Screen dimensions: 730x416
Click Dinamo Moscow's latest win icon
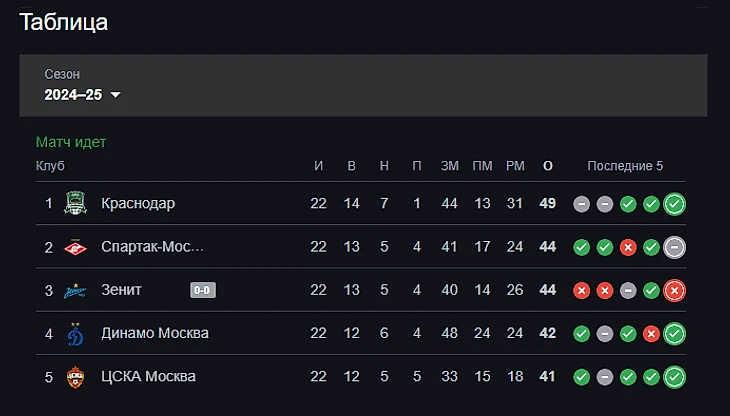[674, 333]
